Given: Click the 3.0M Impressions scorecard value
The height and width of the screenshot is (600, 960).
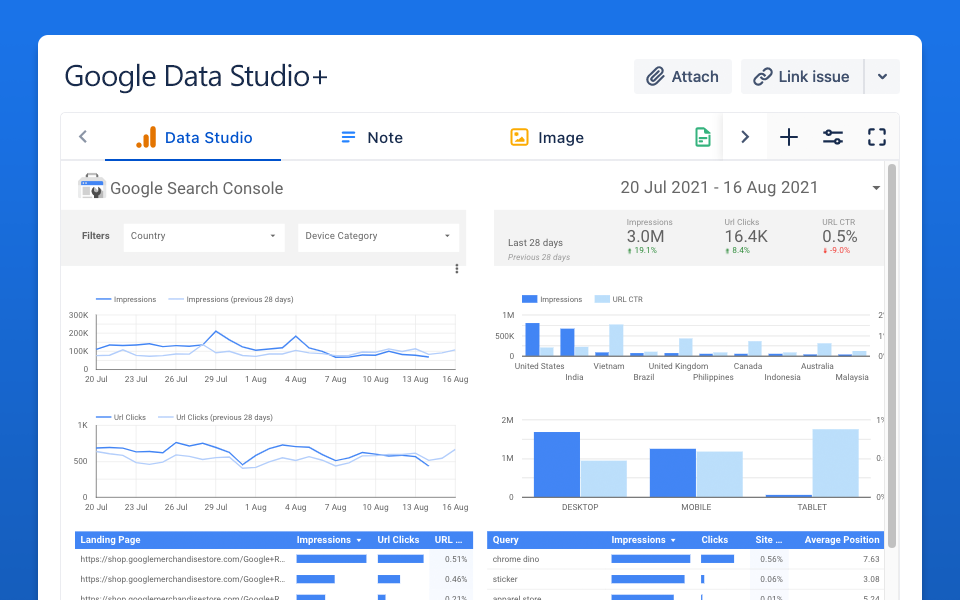Looking at the screenshot, I should [645, 236].
